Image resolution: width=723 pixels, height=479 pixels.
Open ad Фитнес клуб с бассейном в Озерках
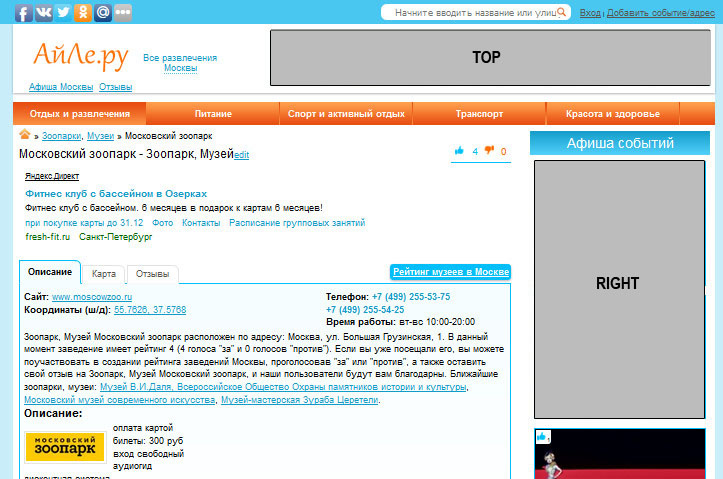click(116, 194)
